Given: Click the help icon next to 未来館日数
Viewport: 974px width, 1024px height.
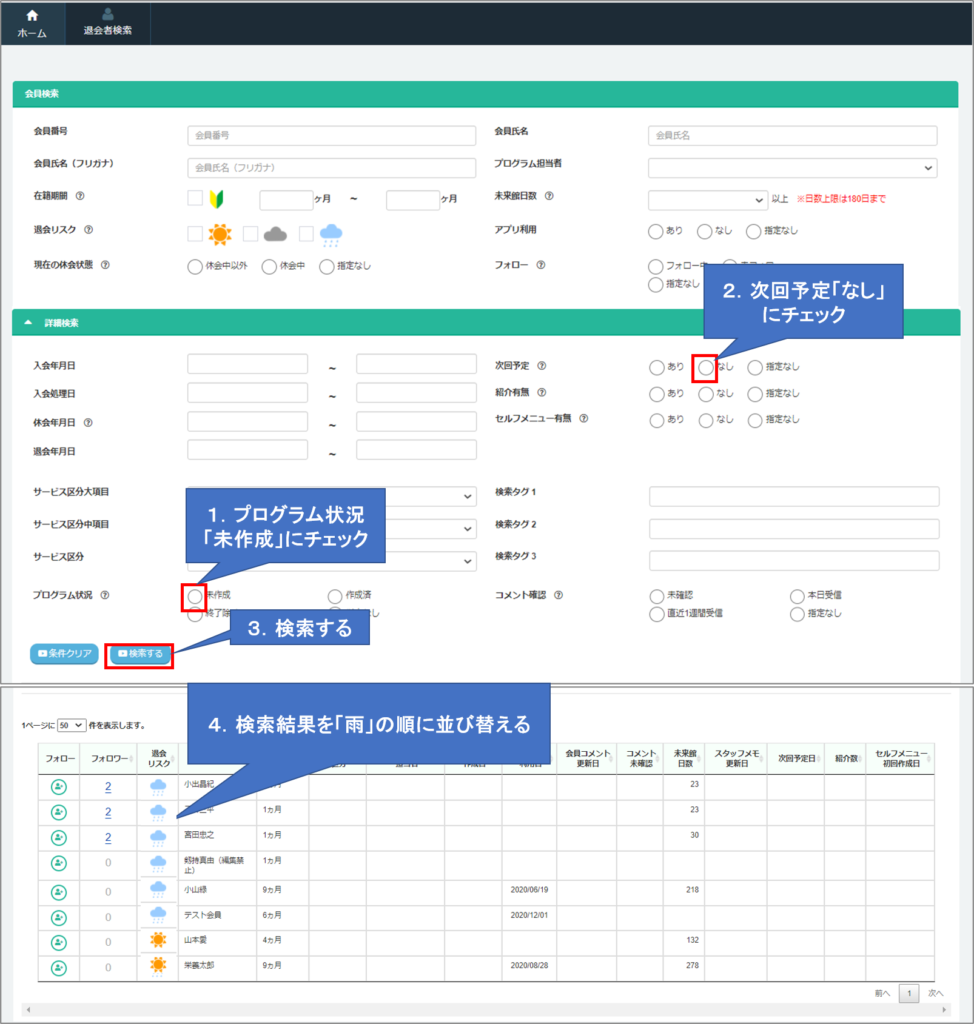Looking at the screenshot, I should click(549, 197).
